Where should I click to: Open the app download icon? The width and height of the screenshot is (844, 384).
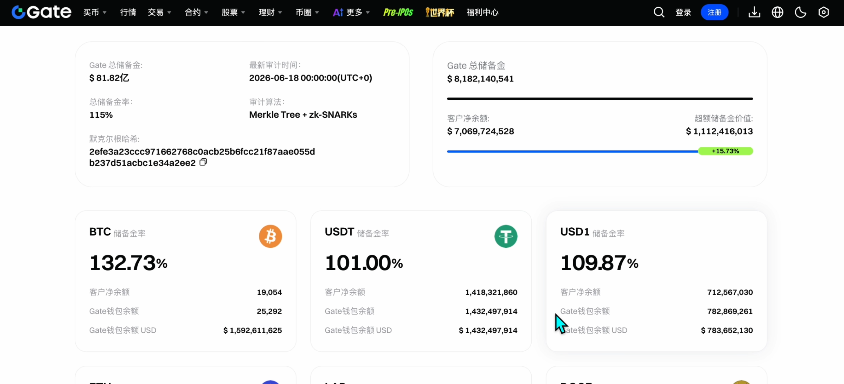click(x=755, y=12)
